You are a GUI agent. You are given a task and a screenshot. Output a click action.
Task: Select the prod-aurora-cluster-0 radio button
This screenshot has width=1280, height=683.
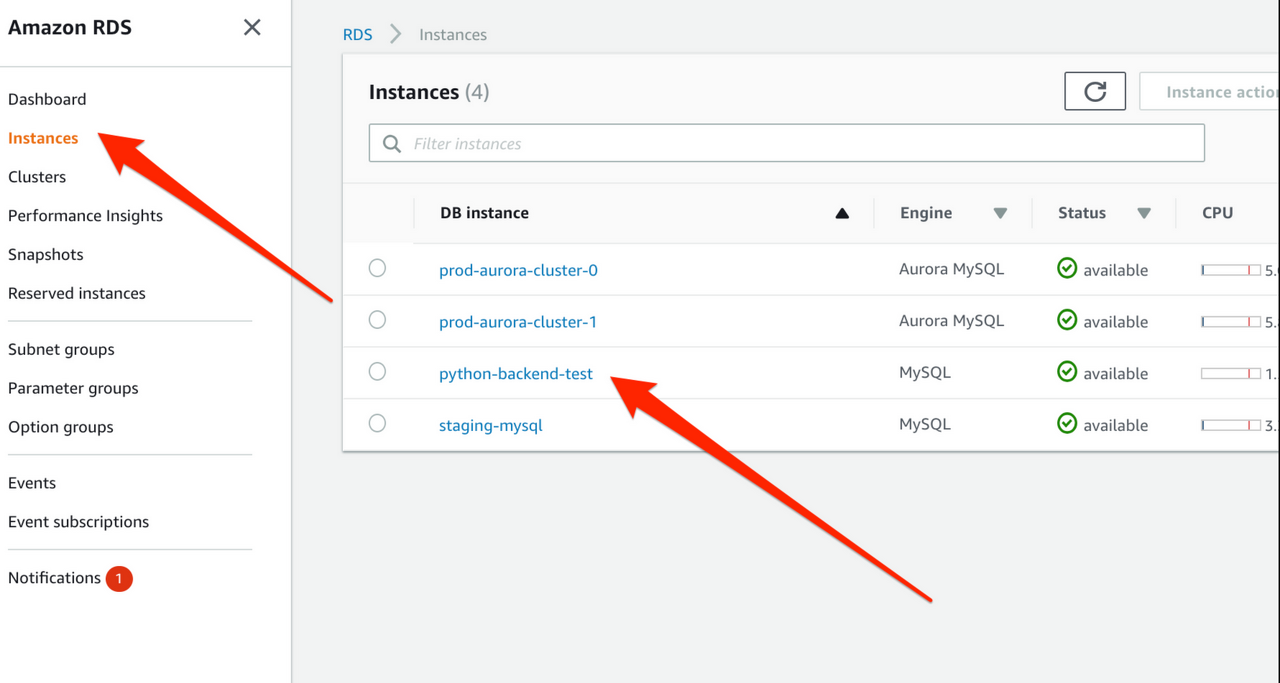[x=377, y=268]
